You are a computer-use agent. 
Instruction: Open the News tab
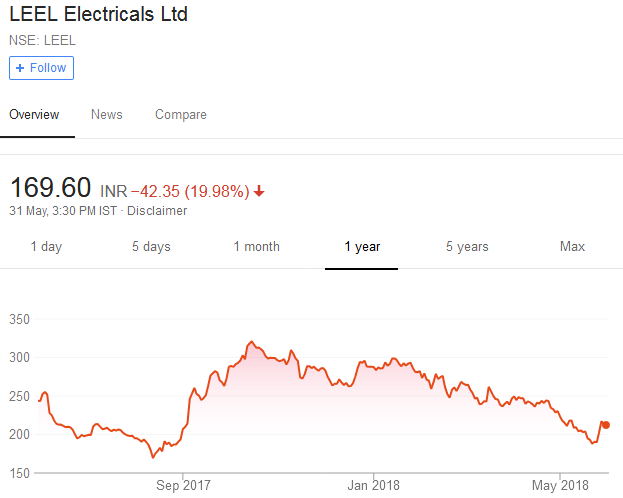click(x=107, y=115)
